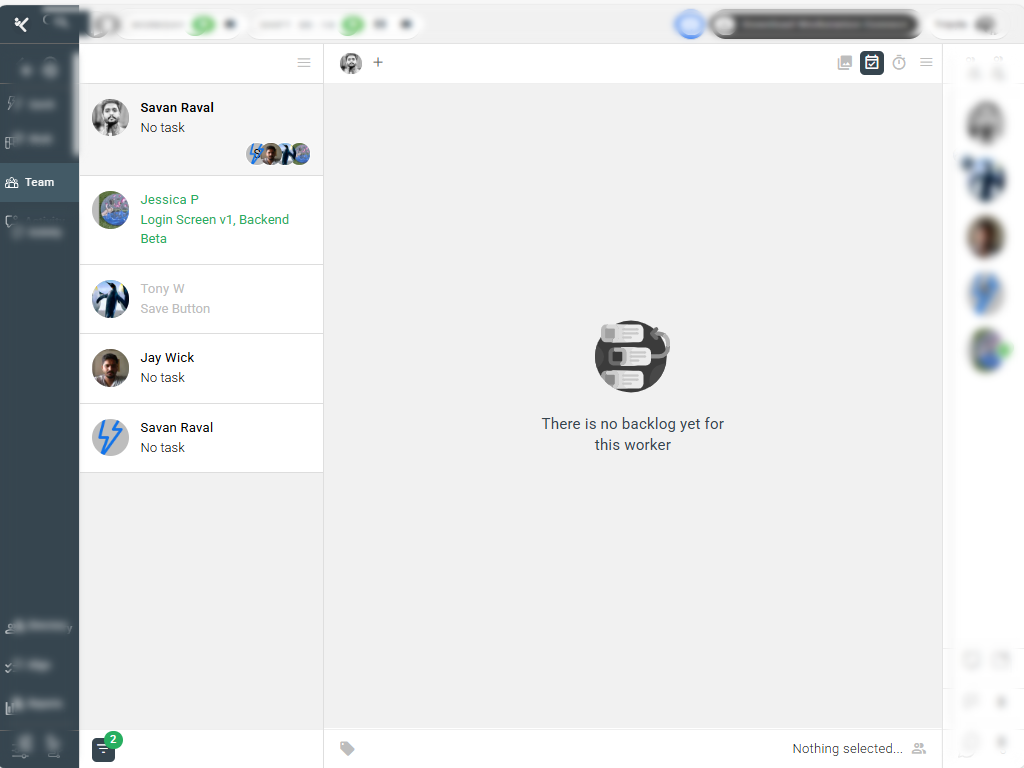Open the worker list hamburger menu
1024x768 pixels.
pyautogui.click(x=304, y=63)
